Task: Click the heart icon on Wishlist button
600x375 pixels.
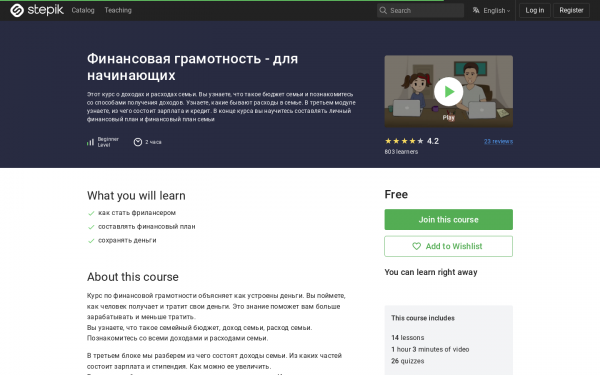Action: 416,246
